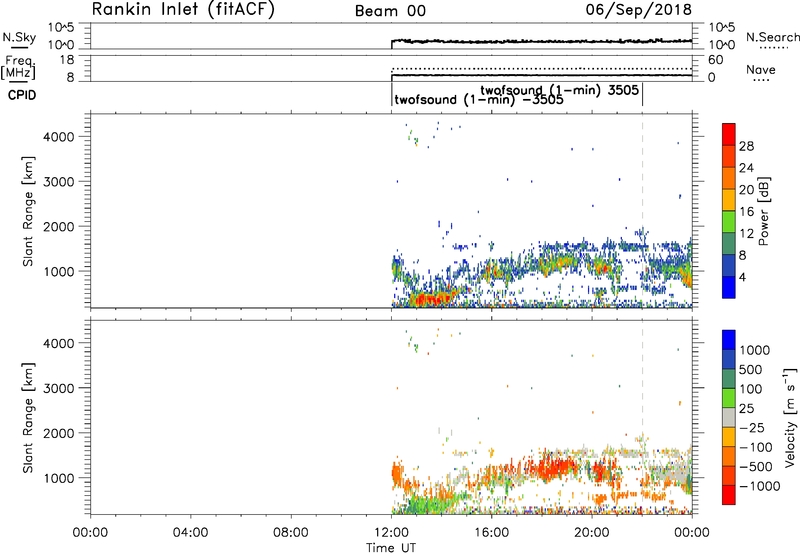The width and height of the screenshot is (800, 554).
Task: Click the "Power [dB]" colorbar title
Action: click(764, 211)
